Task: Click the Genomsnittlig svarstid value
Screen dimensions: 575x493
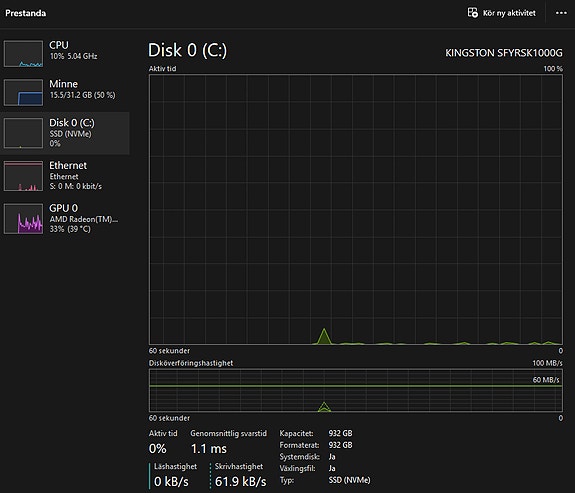Action: click(x=209, y=449)
